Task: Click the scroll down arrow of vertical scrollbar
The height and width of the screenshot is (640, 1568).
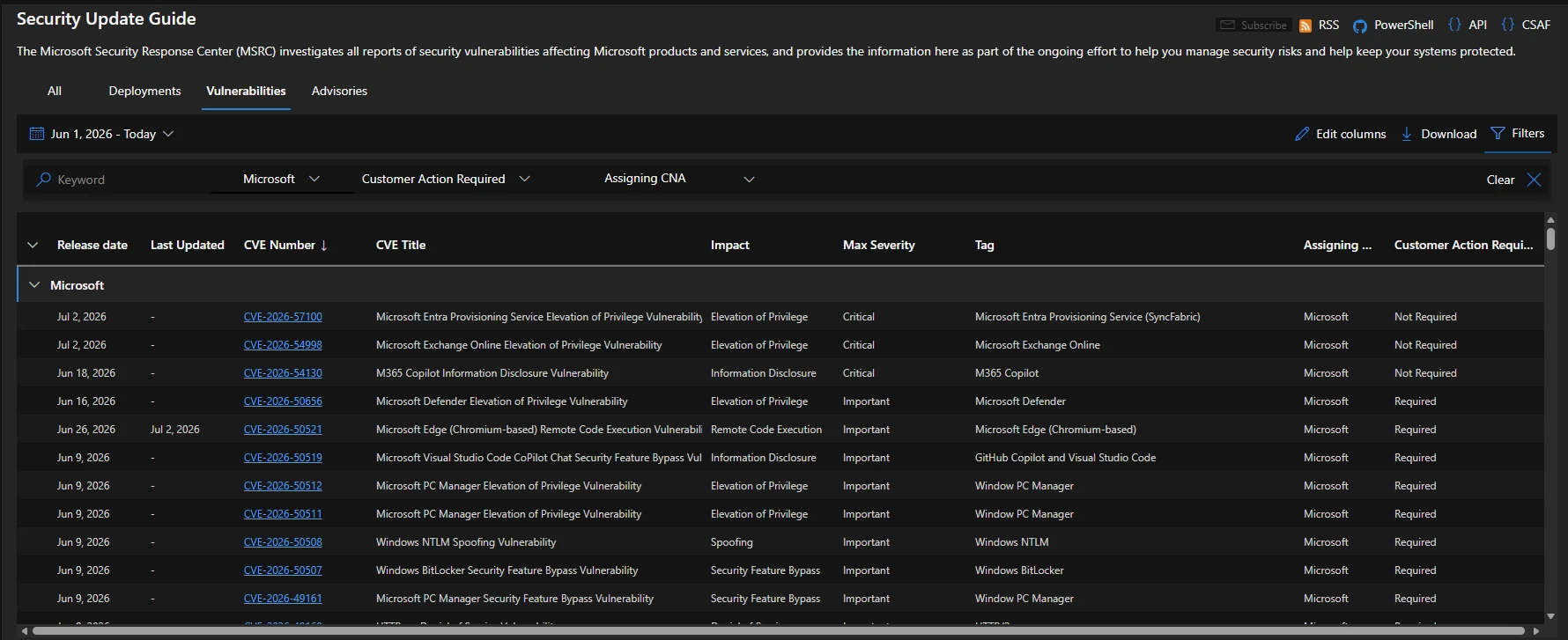Action: pyautogui.click(x=1550, y=616)
